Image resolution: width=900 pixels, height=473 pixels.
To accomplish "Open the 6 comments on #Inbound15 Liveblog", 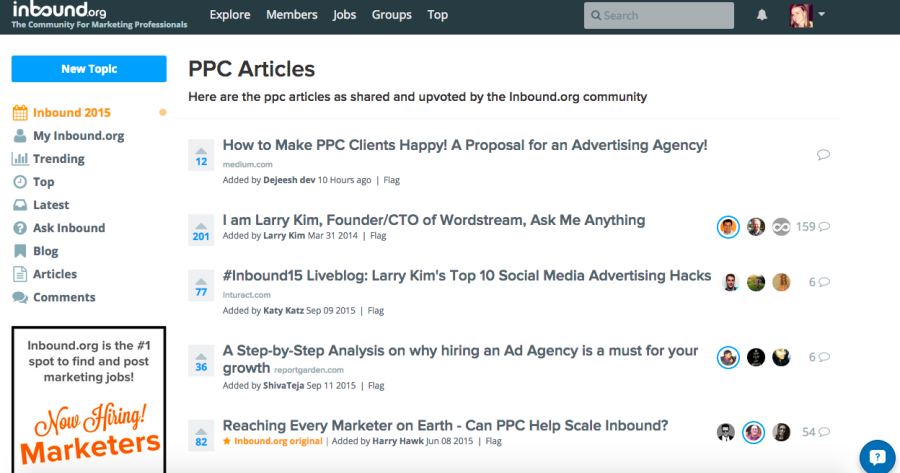I will click(x=819, y=282).
